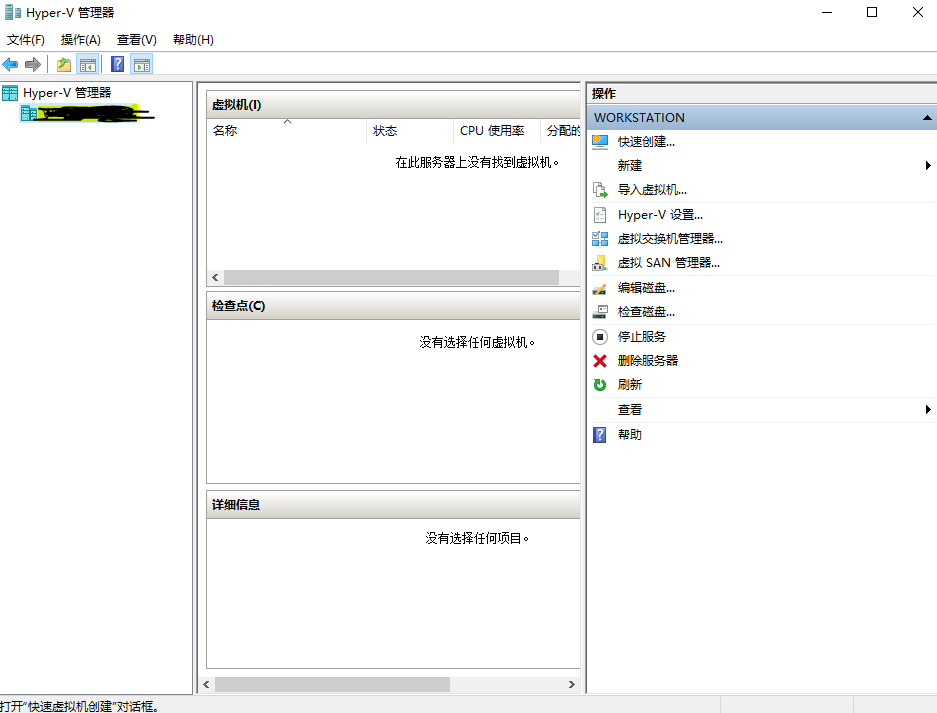Collapse the WORKSTATION actions section arrow
This screenshot has height=713, width=937.
[927, 118]
